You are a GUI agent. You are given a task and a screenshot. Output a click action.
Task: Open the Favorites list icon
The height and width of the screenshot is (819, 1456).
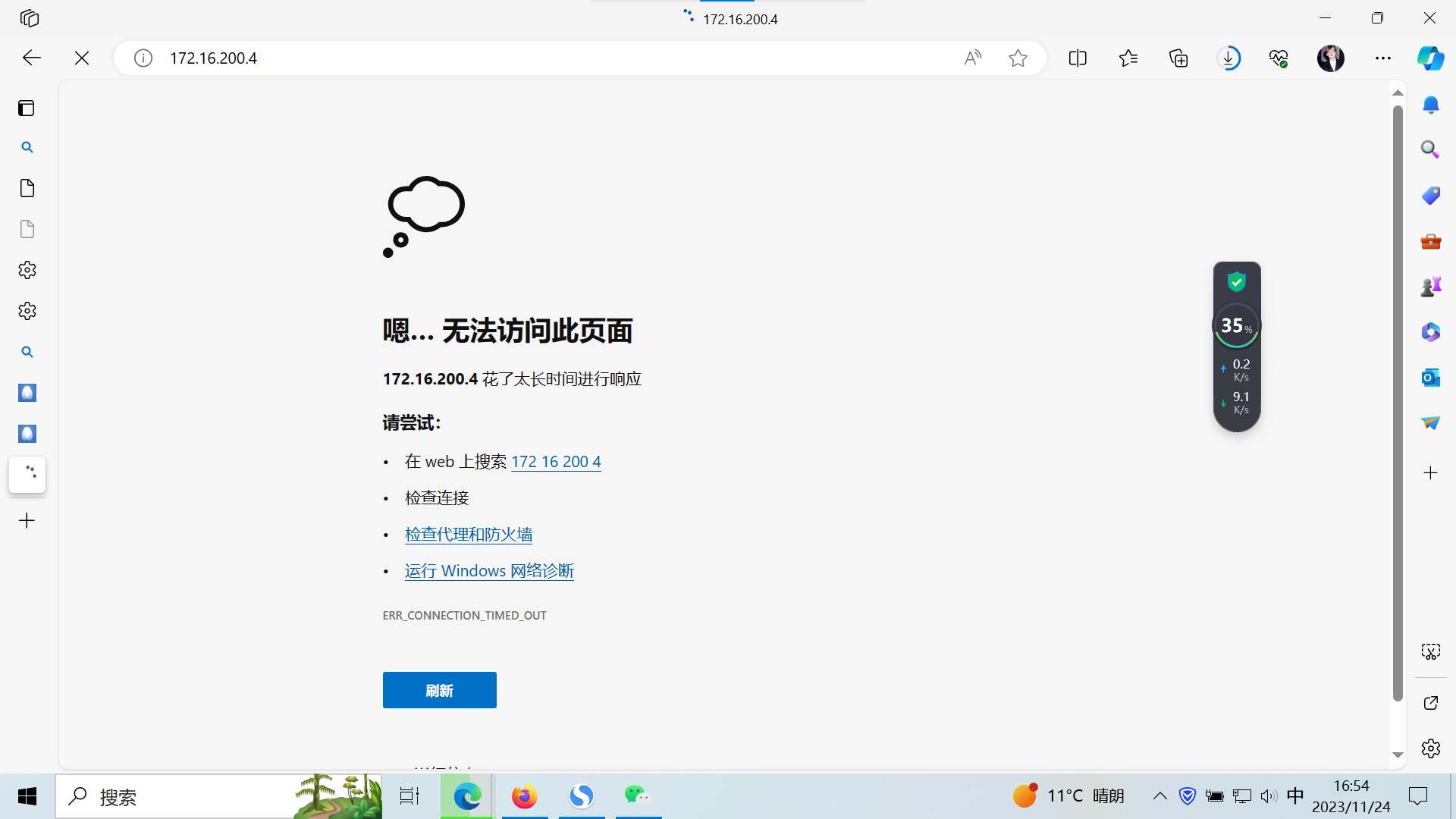click(x=1128, y=58)
